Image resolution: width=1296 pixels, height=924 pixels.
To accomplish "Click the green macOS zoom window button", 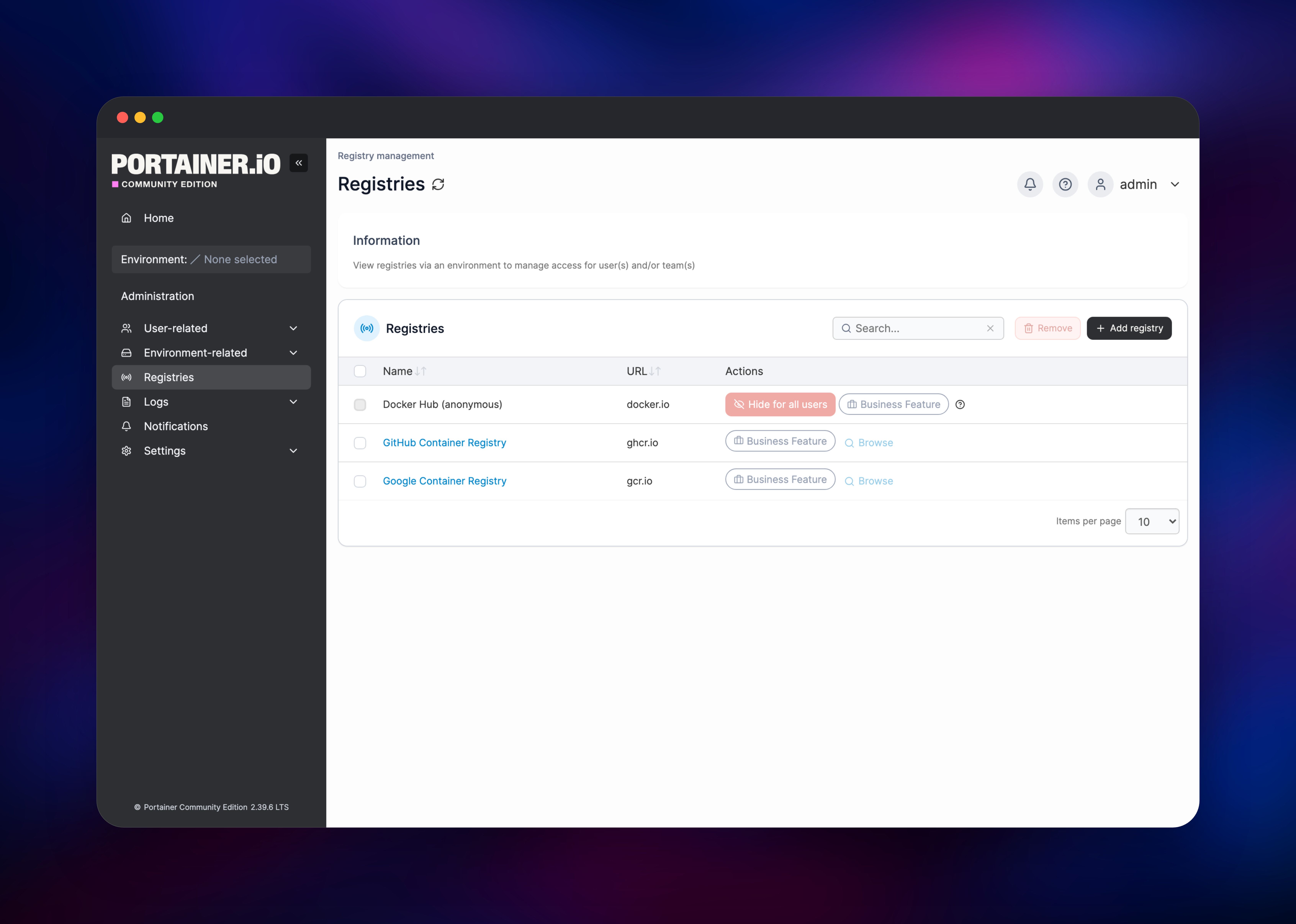I will 158,118.
